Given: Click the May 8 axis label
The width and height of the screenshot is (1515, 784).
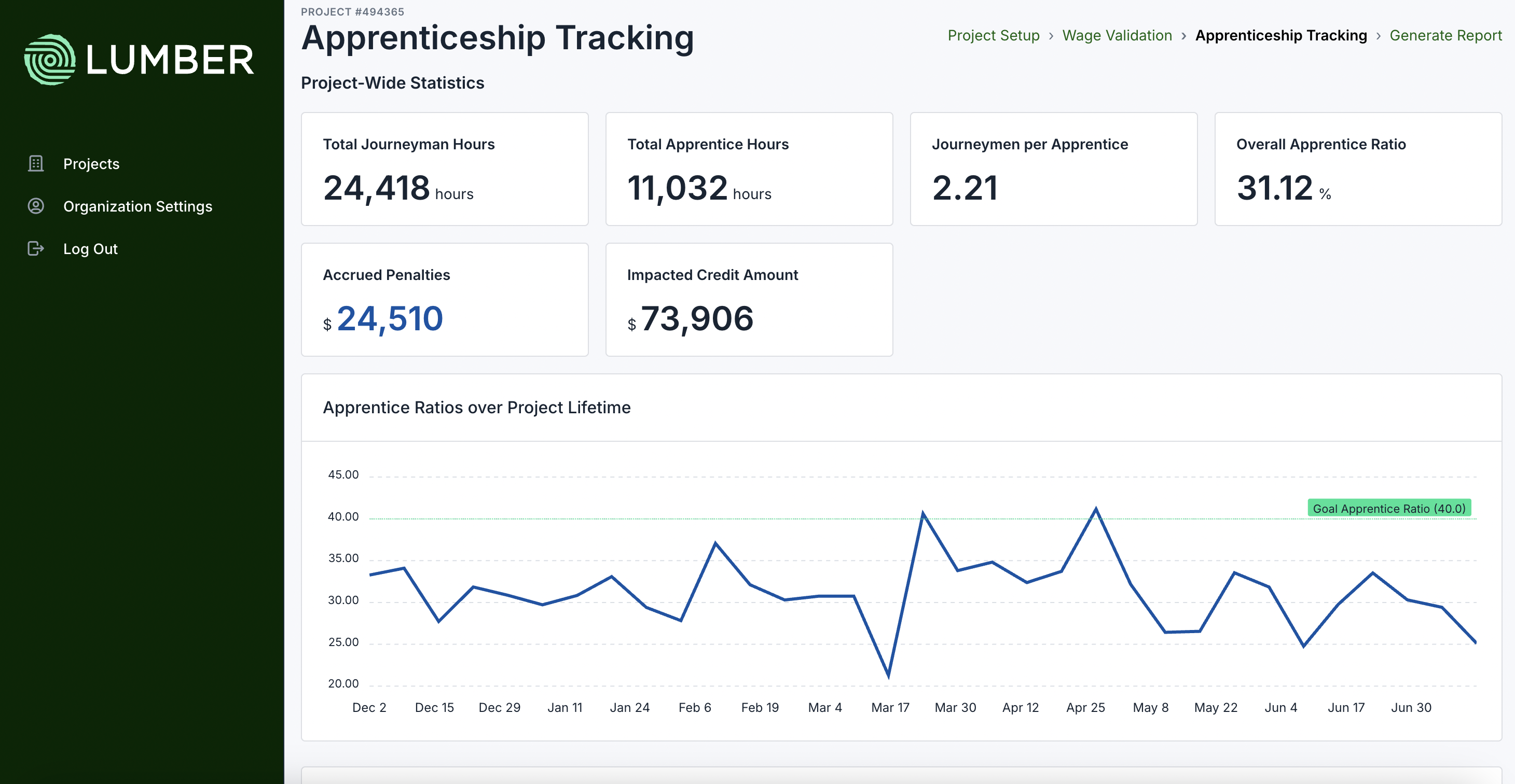Looking at the screenshot, I should [x=1150, y=708].
